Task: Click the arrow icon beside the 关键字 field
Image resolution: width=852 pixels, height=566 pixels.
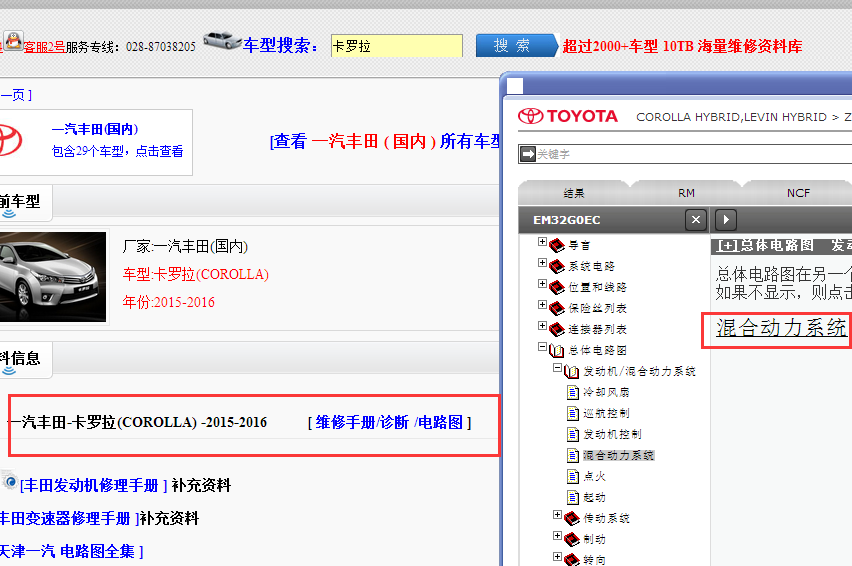Action: (528, 154)
